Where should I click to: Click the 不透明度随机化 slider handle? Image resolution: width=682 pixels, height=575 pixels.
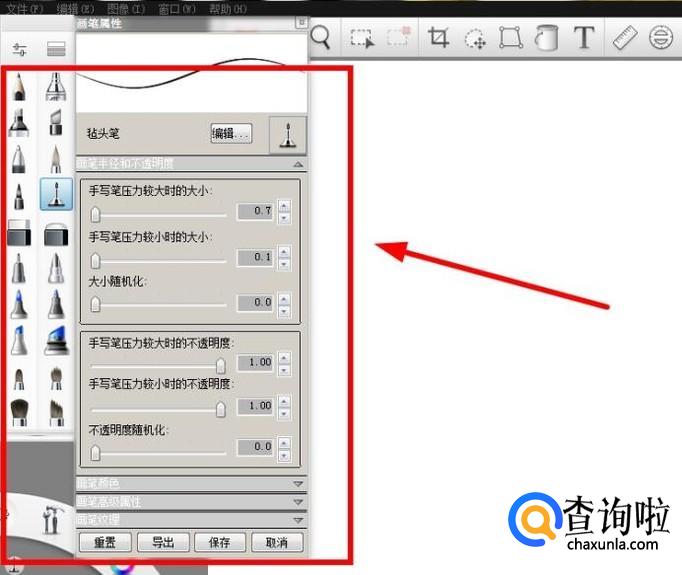(95, 453)
